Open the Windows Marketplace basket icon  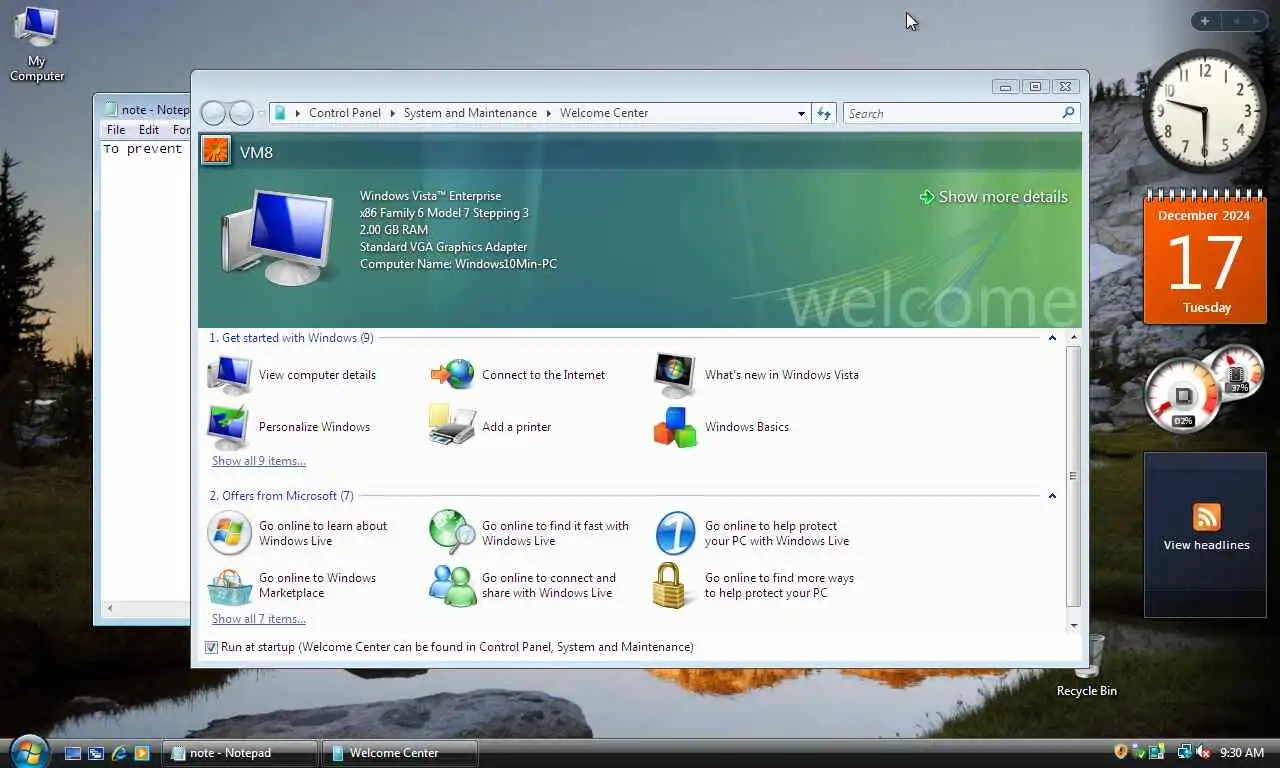tap(229, 585)
